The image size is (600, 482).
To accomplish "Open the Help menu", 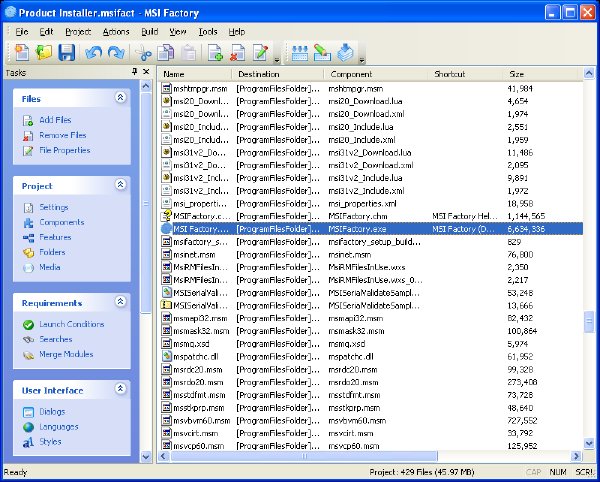I will pos(236,32).
